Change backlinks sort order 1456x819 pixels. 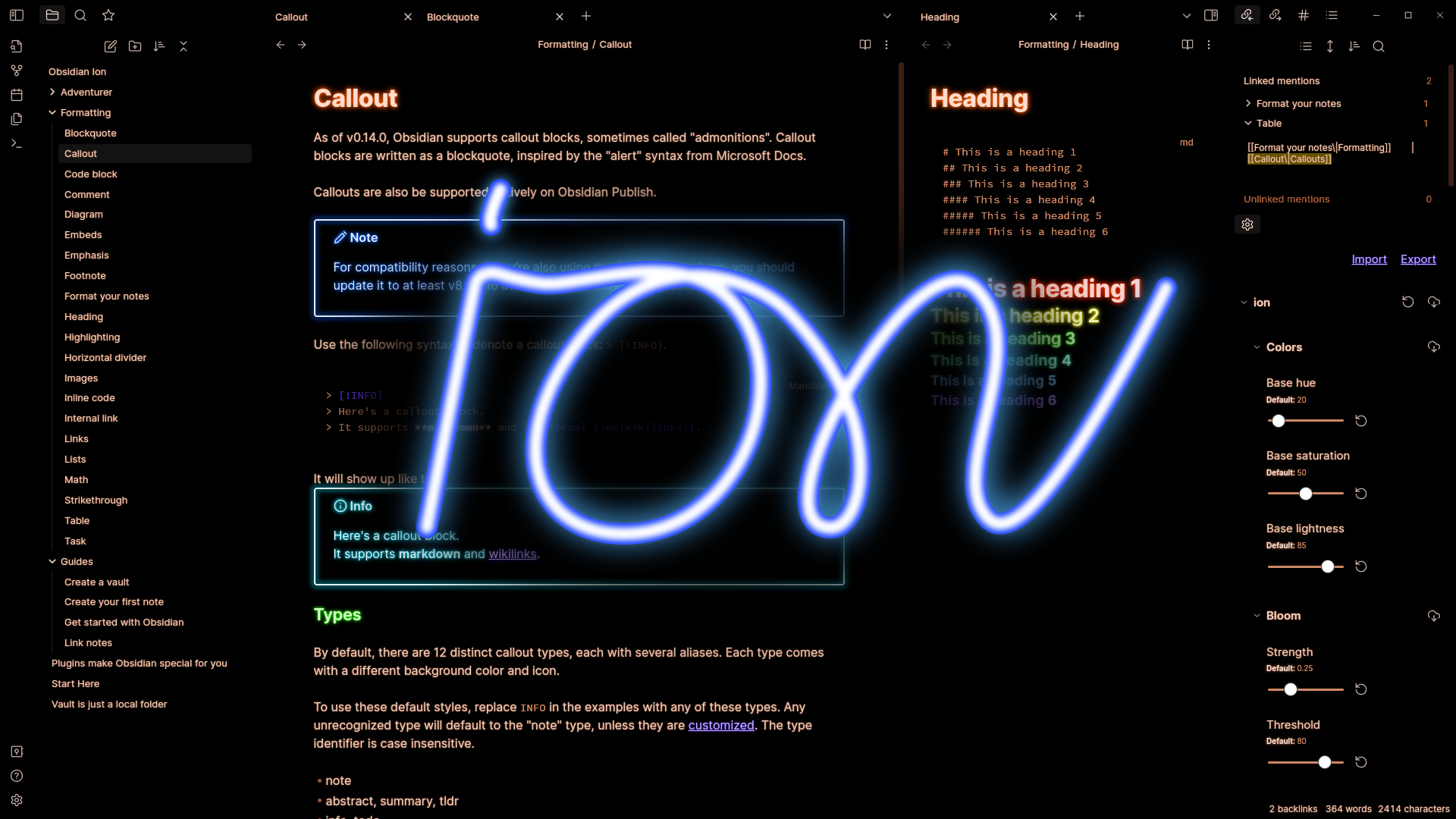click(1354, 46)
